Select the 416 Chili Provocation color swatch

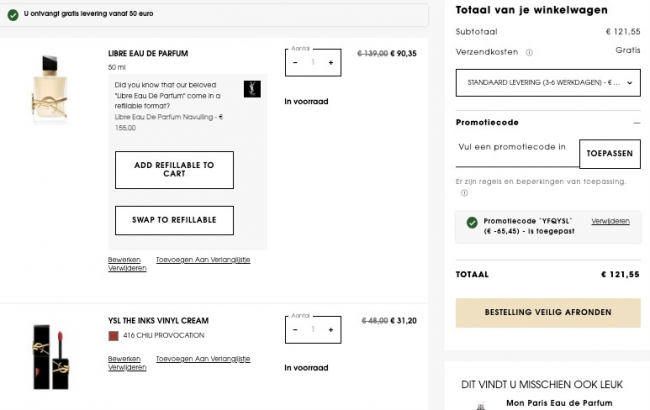(x=113, y=335)
